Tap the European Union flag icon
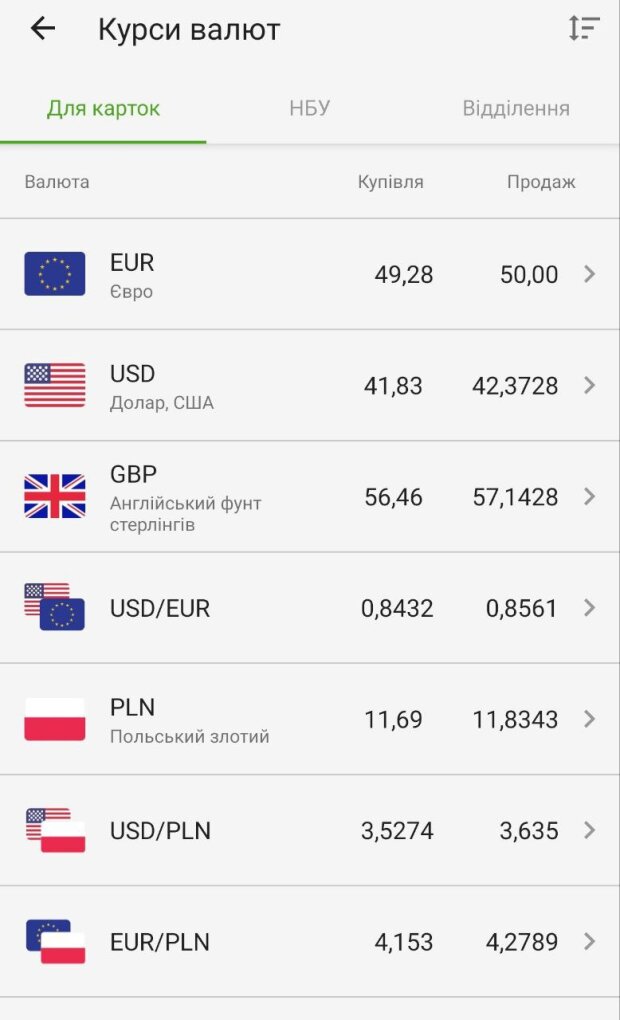This screenshot has width=620, height=1020. [x=55, y=274]
